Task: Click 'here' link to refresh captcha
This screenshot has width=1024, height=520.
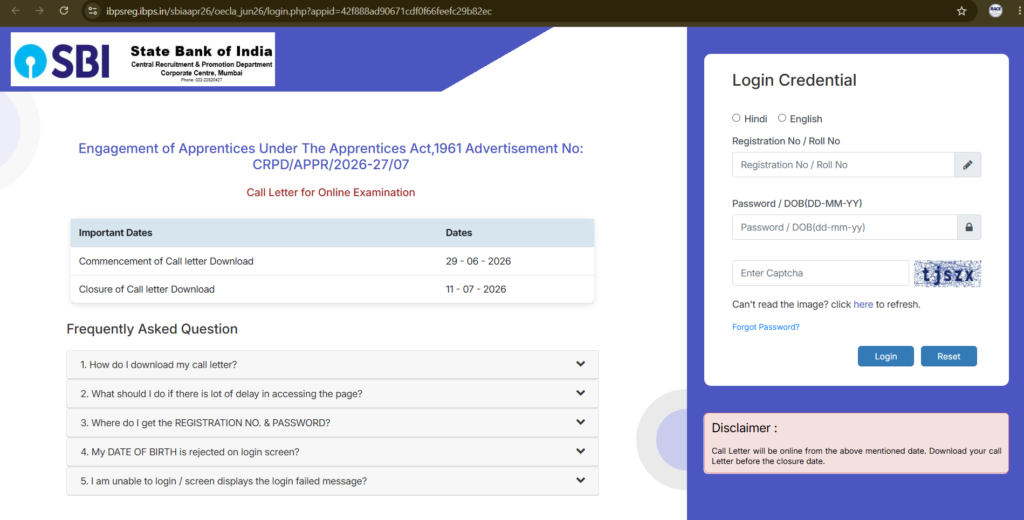Action: 863,304
